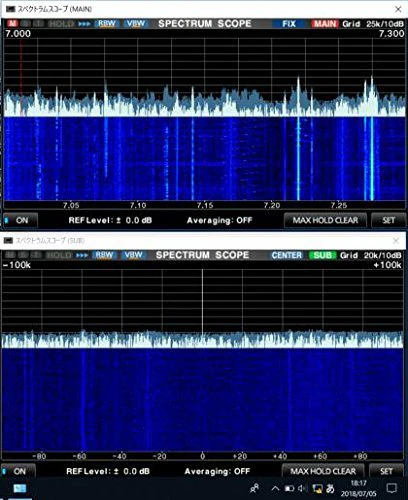
Task: Click the red M marker icon in MAIN scope
Action: [13, 23]
